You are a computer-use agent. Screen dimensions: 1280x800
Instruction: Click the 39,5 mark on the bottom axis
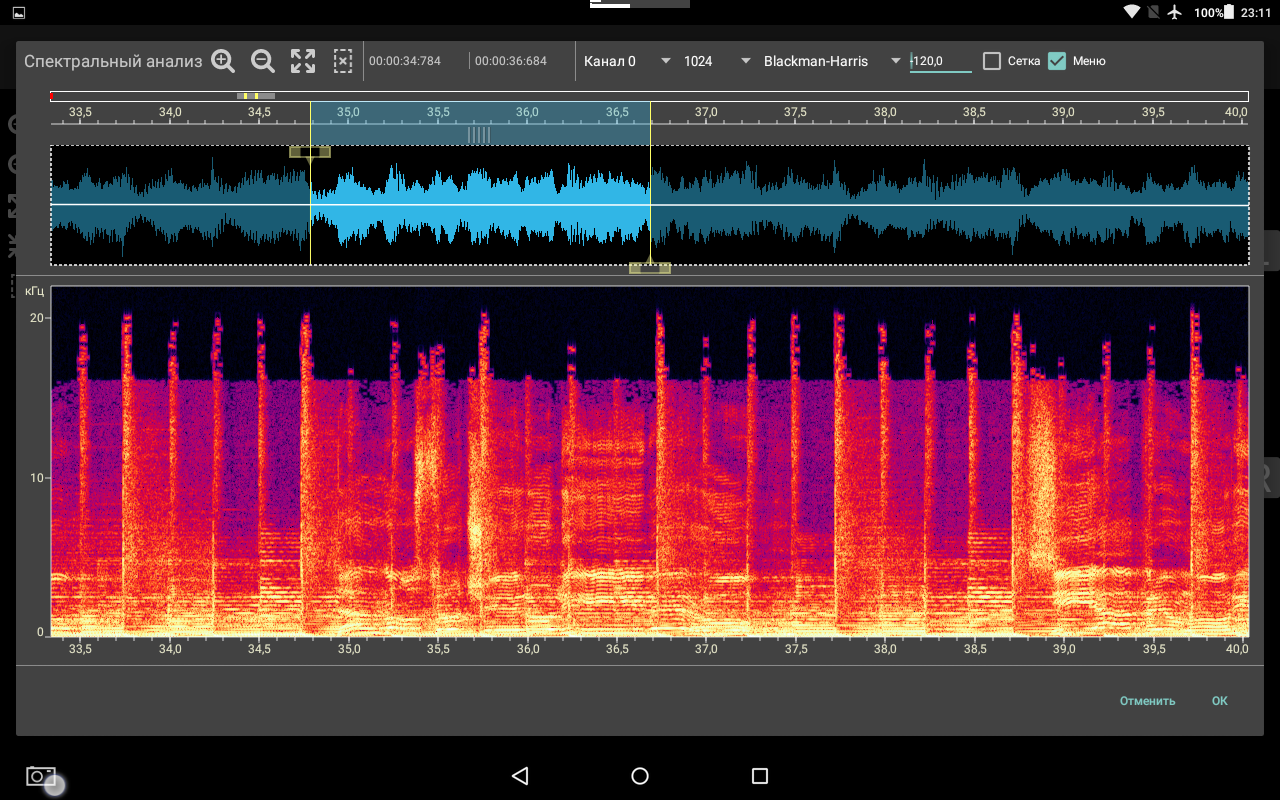1154,649
